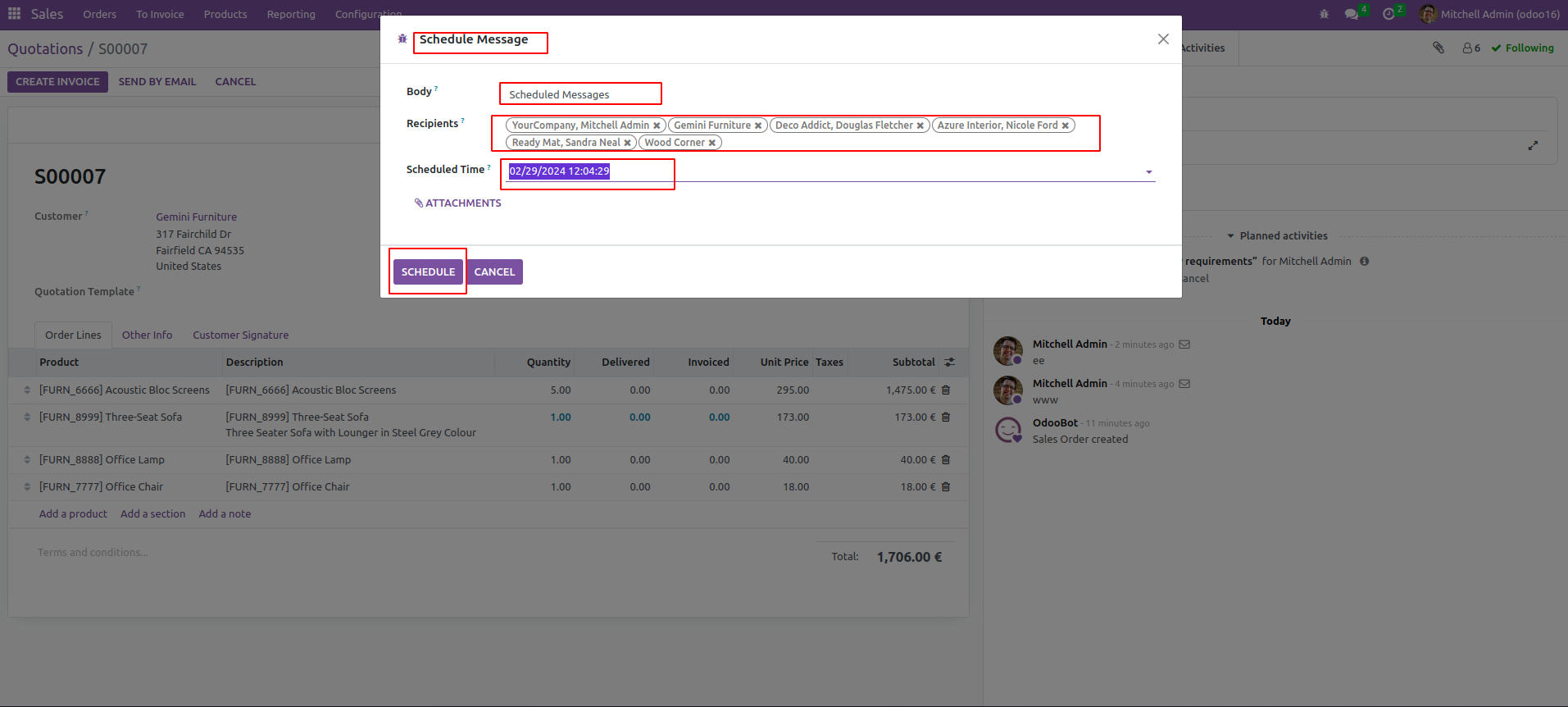Click CANCEL in the Schedule Message dialog
The width and height of the screenshot is (1568, 707).
[494, 271]
